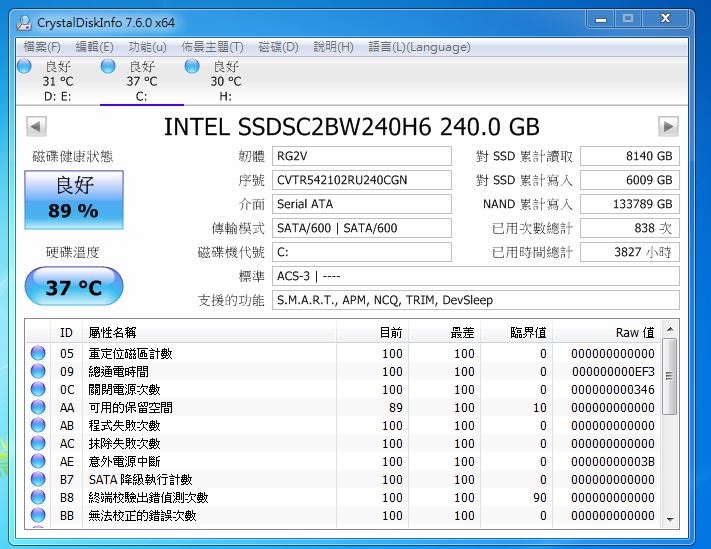711x549 pixels.
Task: Select the 可用的保留空間 attribute row
Action: point(343,407)
